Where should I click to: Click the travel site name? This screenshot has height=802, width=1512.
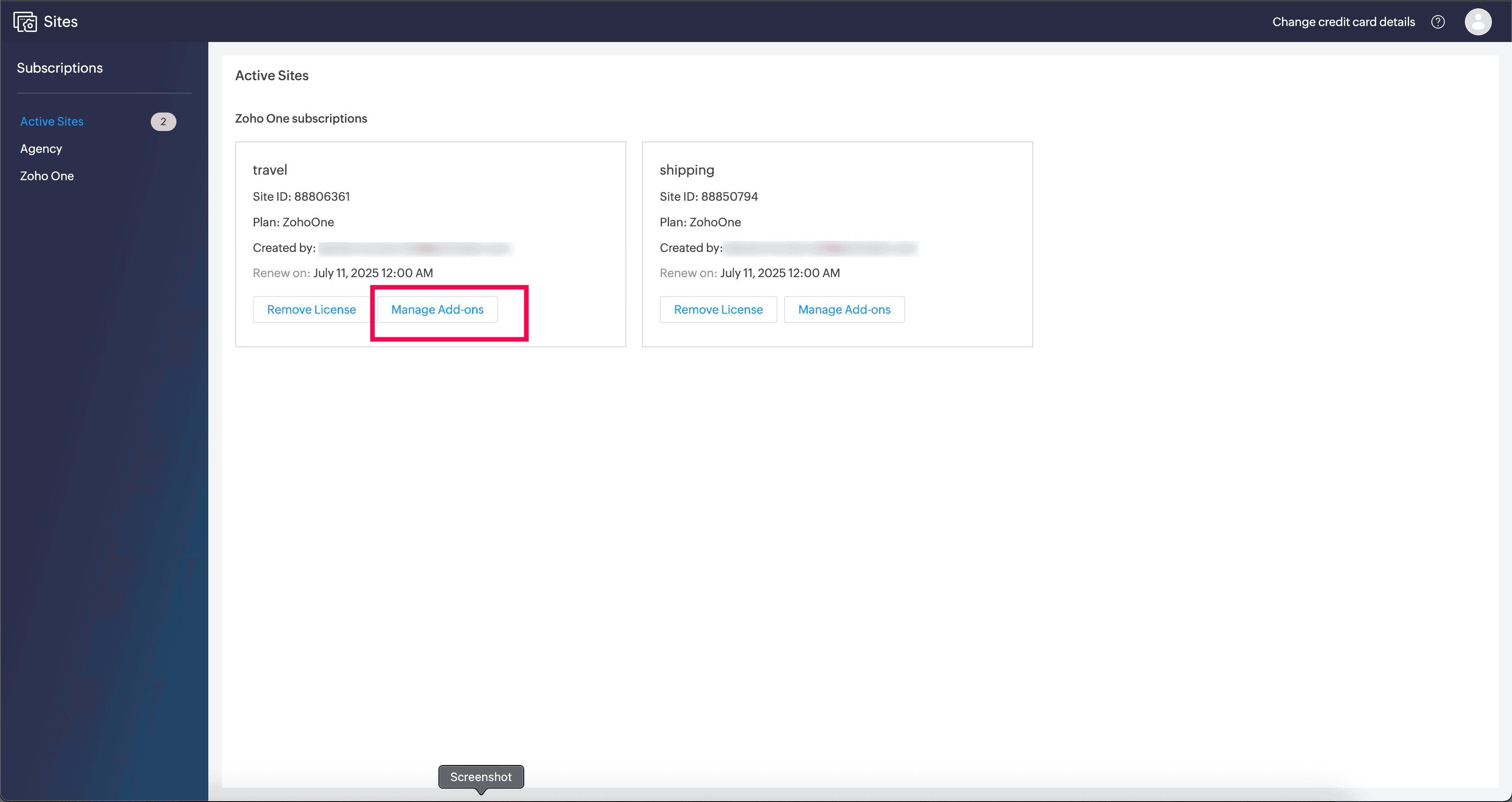pyautogui.click(x=270, y=170)
